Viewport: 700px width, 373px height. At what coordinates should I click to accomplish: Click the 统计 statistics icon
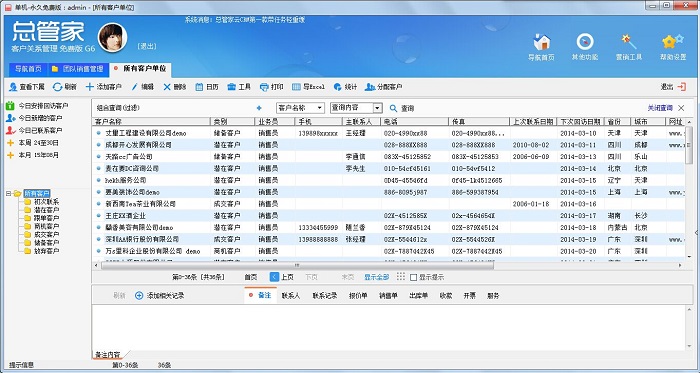338,87
